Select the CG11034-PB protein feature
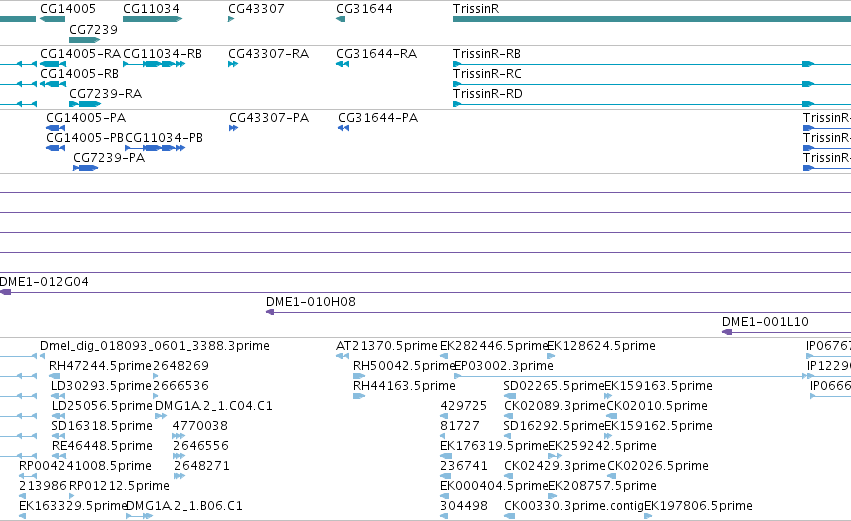The image size is (851, 521). click(x=155, y=148)
